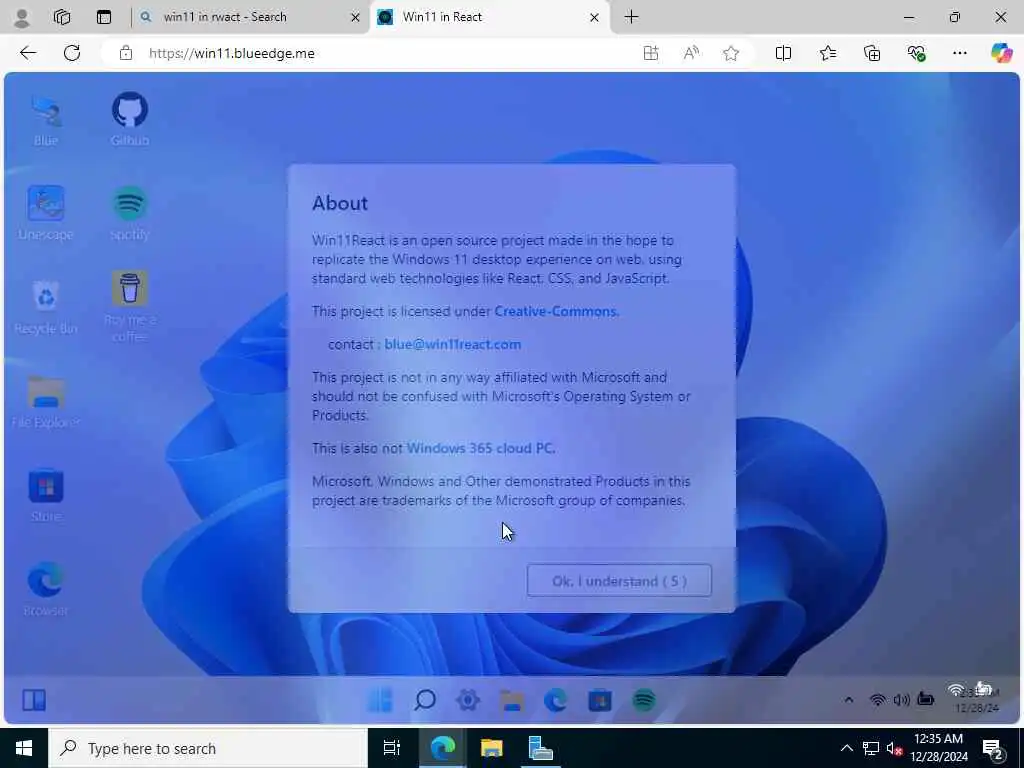Open Edge workspaces icon
This screenshot has width=1024, height=768.
(x=62, y=17)
